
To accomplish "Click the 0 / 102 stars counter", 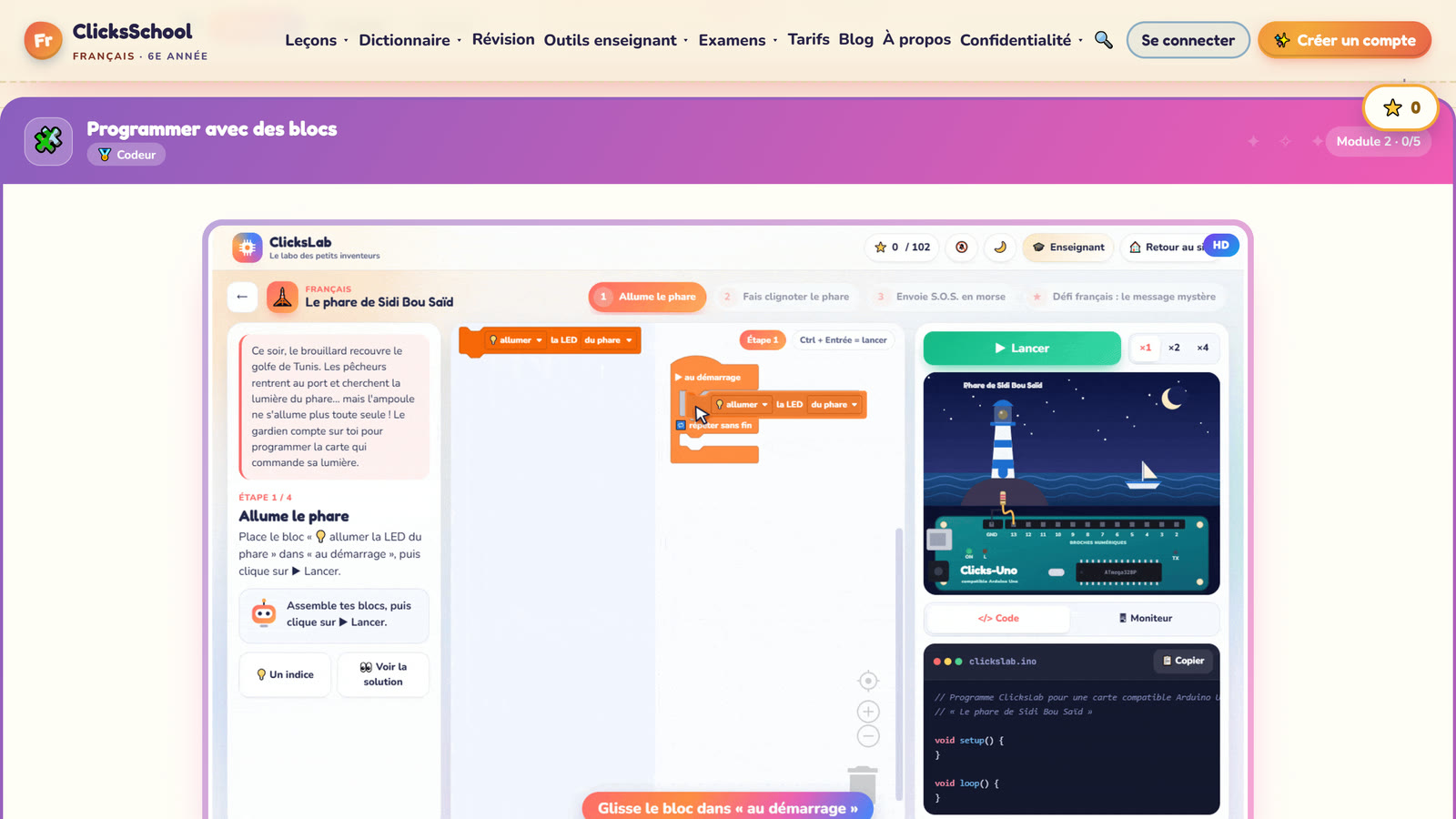I will point(903,247).
